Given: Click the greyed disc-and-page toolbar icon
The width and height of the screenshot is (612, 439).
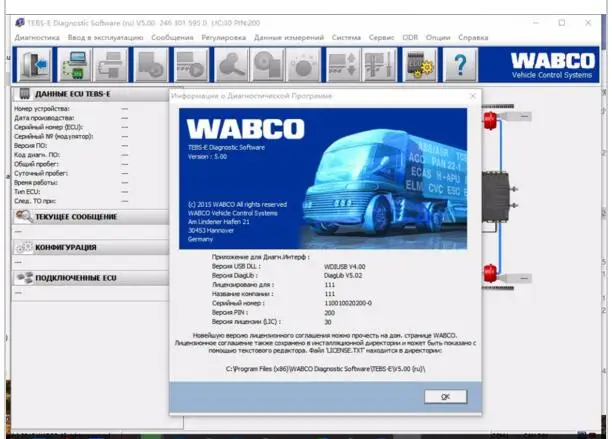Looking at the screenshot, I should tap(267, 65).
